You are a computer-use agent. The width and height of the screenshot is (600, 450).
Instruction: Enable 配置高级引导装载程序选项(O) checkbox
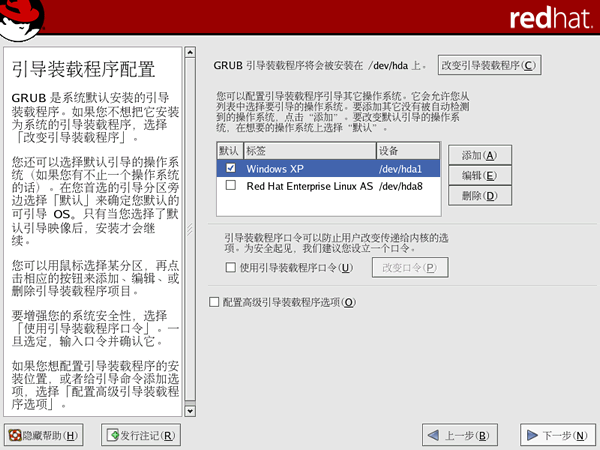point(214,302)
